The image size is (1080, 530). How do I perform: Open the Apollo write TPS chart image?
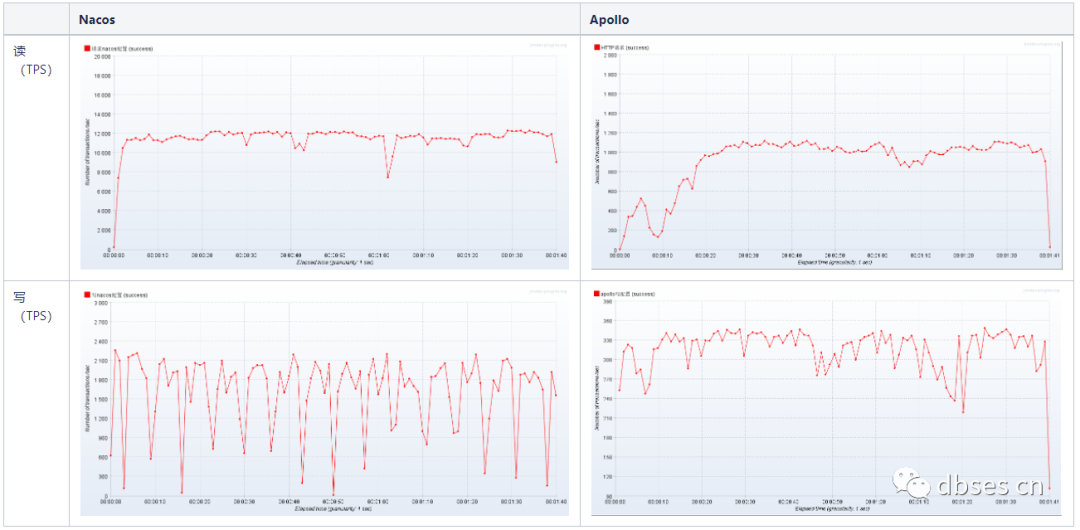click(829, 402)
